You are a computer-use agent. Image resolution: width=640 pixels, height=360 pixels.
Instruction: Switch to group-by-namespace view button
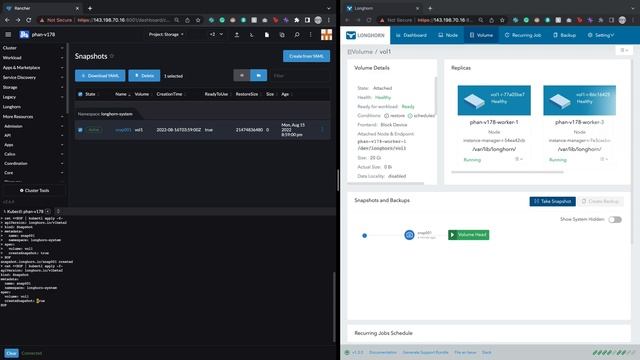[x=258, y=75]
